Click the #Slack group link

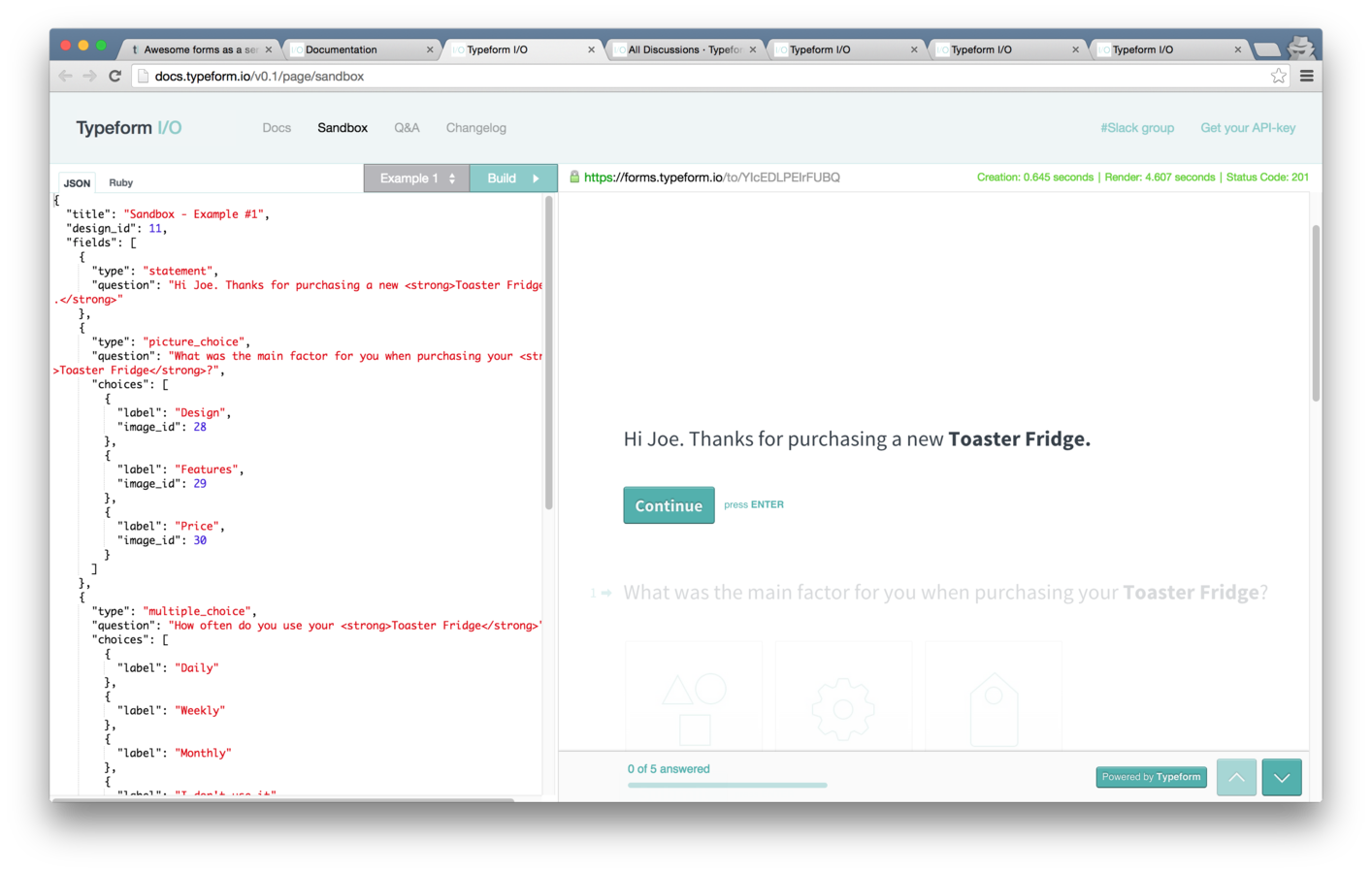(x=1137, y=128)
